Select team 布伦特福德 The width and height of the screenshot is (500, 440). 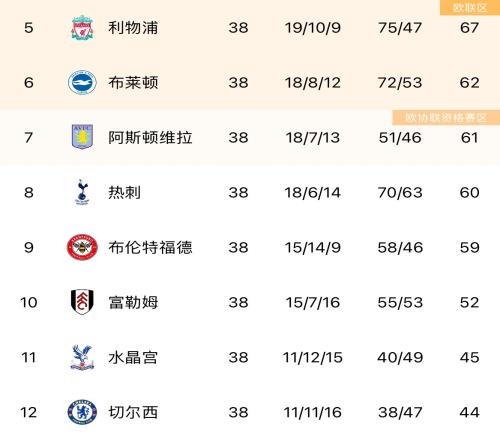tap(150, 247)
